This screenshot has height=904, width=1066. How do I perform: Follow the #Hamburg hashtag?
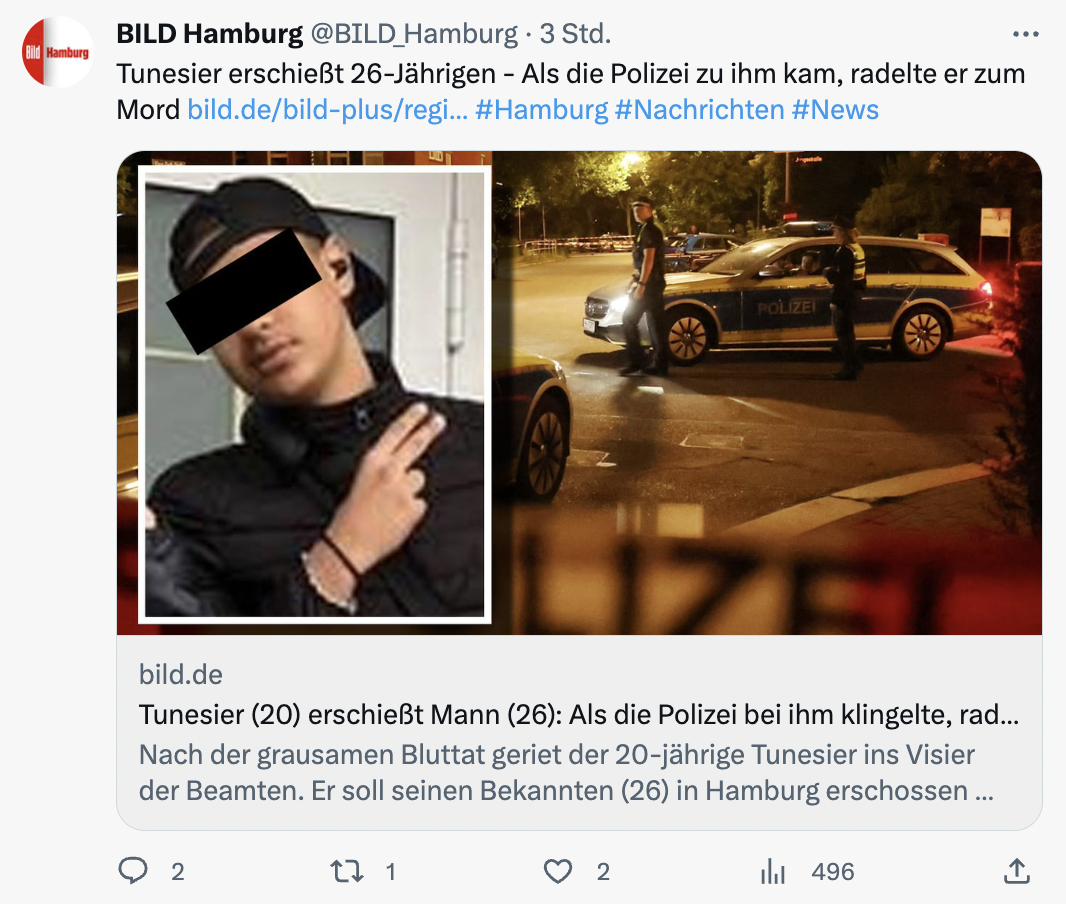tap(541, 109)
